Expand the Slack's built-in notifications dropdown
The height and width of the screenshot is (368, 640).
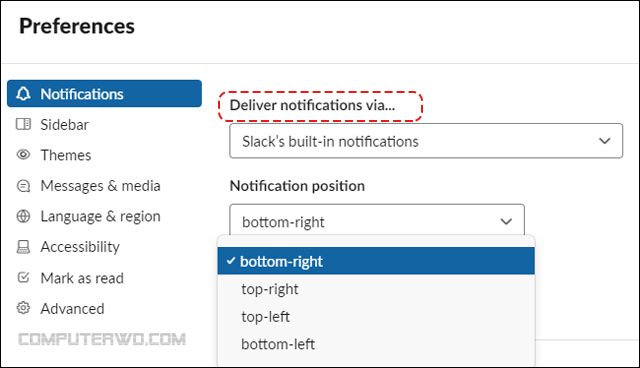tap(426, 141)
